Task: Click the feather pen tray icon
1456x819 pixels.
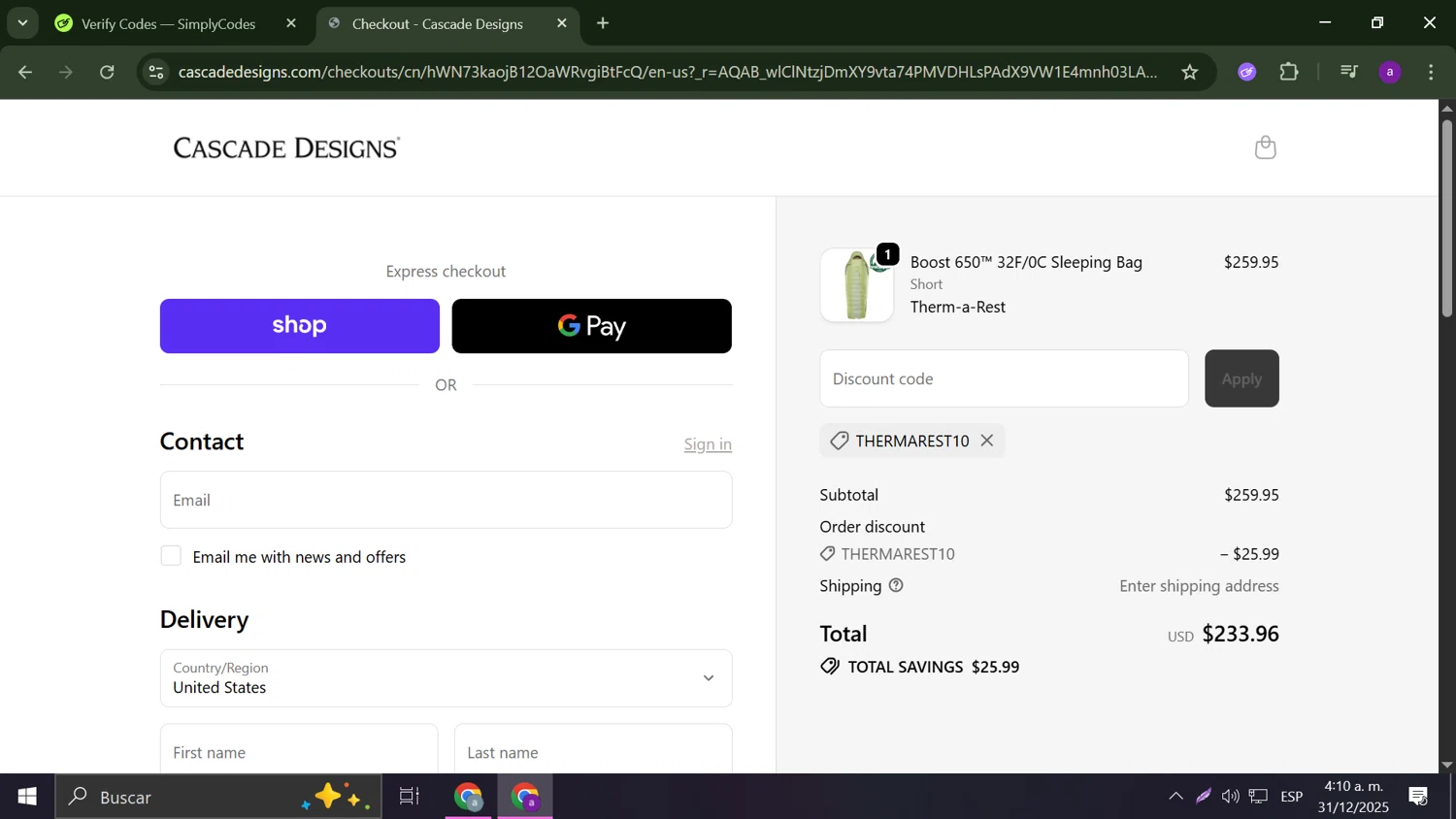Action: 1204,797
